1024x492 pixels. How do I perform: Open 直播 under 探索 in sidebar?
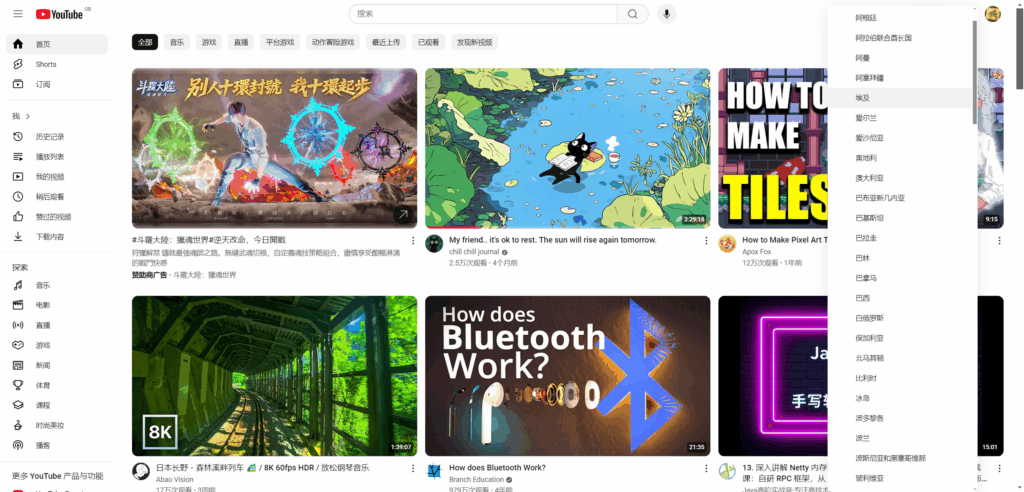point(57,325)
